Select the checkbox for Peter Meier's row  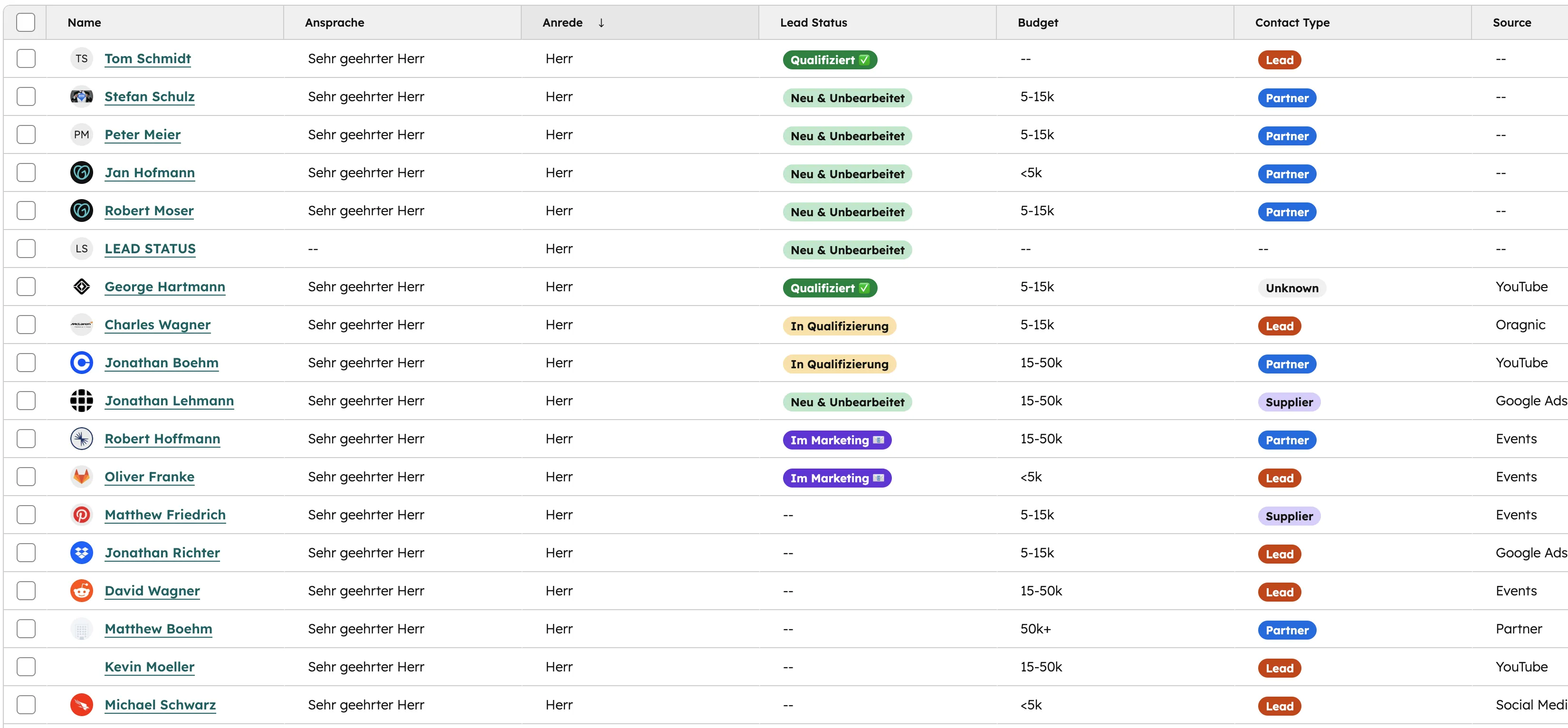[26, 134]
